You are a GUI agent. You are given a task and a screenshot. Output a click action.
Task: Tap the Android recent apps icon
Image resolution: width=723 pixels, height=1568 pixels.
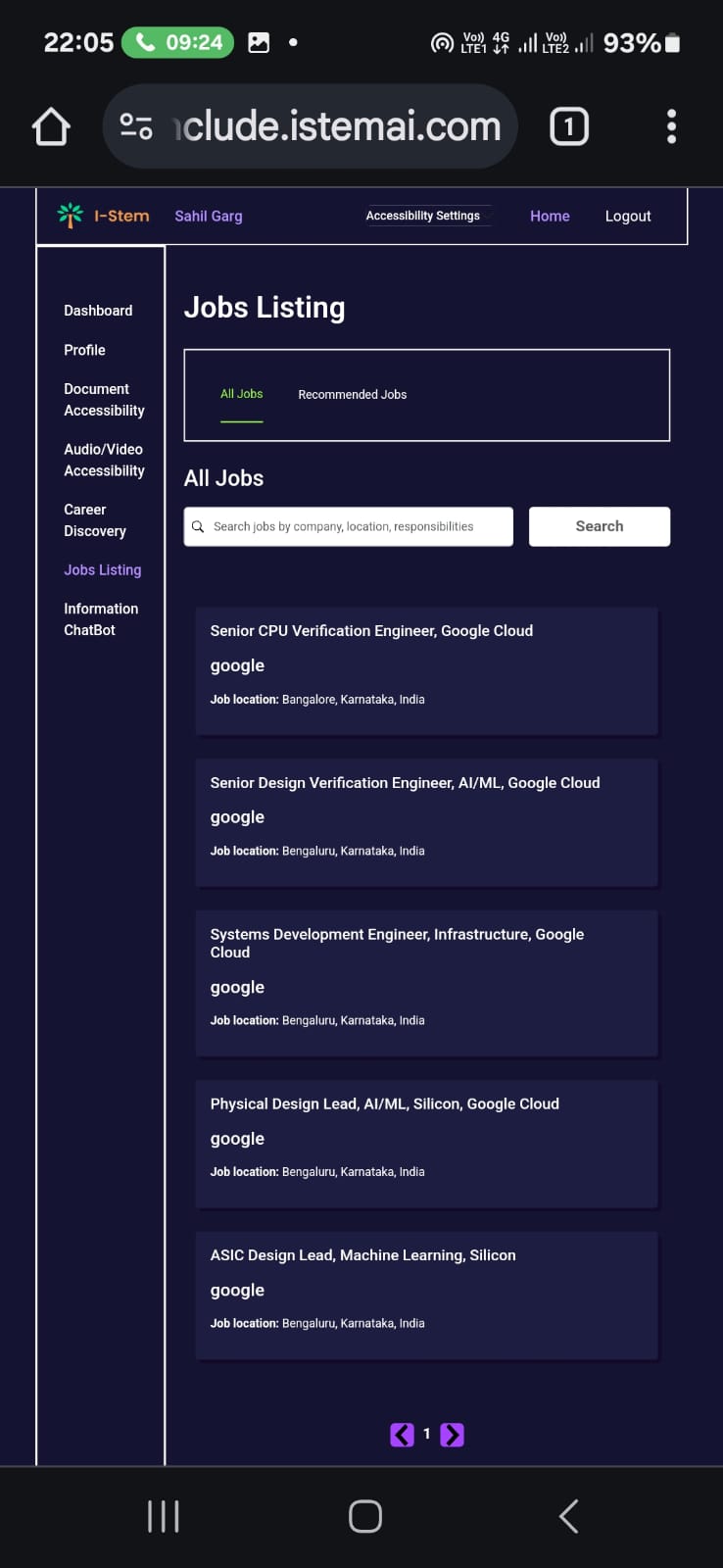click(x=163, y=1516)
